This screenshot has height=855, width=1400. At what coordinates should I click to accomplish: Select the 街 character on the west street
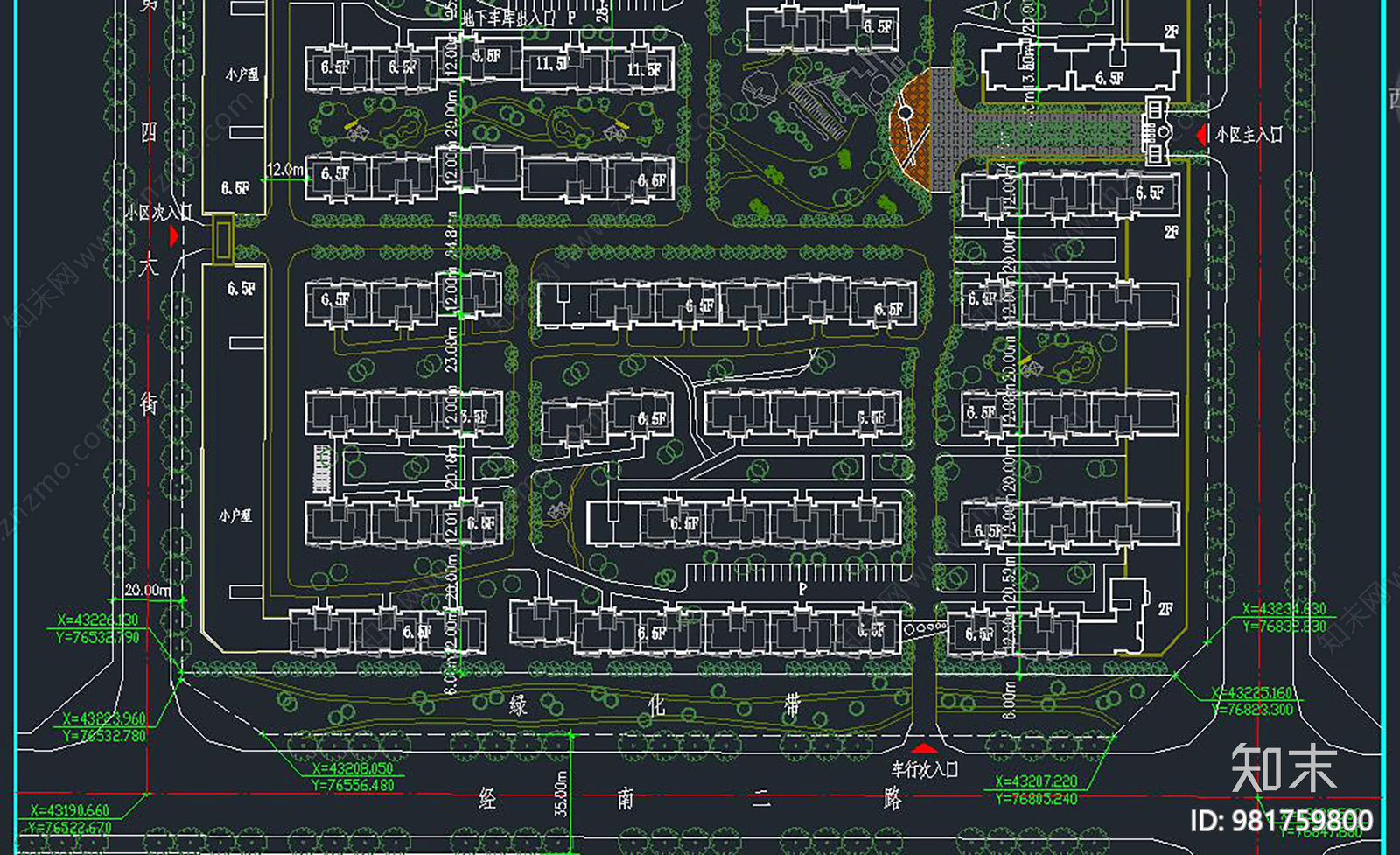click(149, 403)
